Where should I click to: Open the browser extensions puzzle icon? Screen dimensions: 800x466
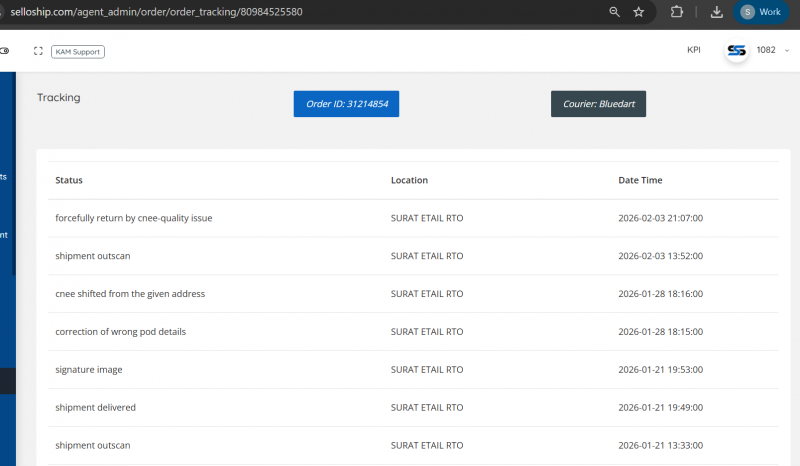677,12
